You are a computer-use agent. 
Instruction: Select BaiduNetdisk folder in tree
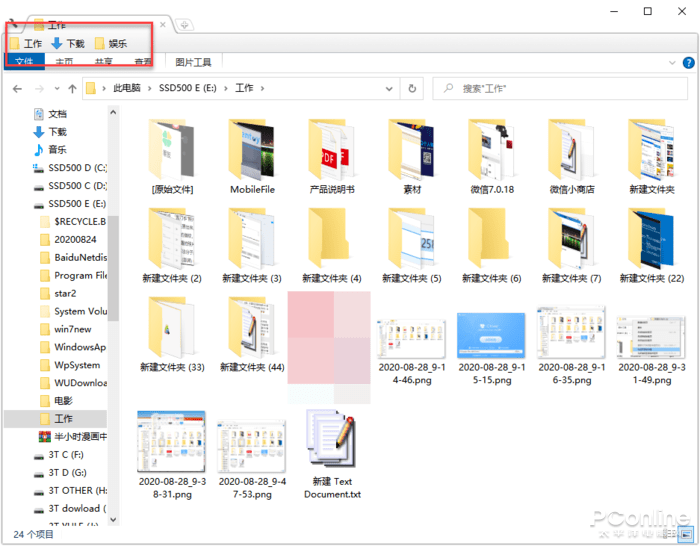click(73, 258)
